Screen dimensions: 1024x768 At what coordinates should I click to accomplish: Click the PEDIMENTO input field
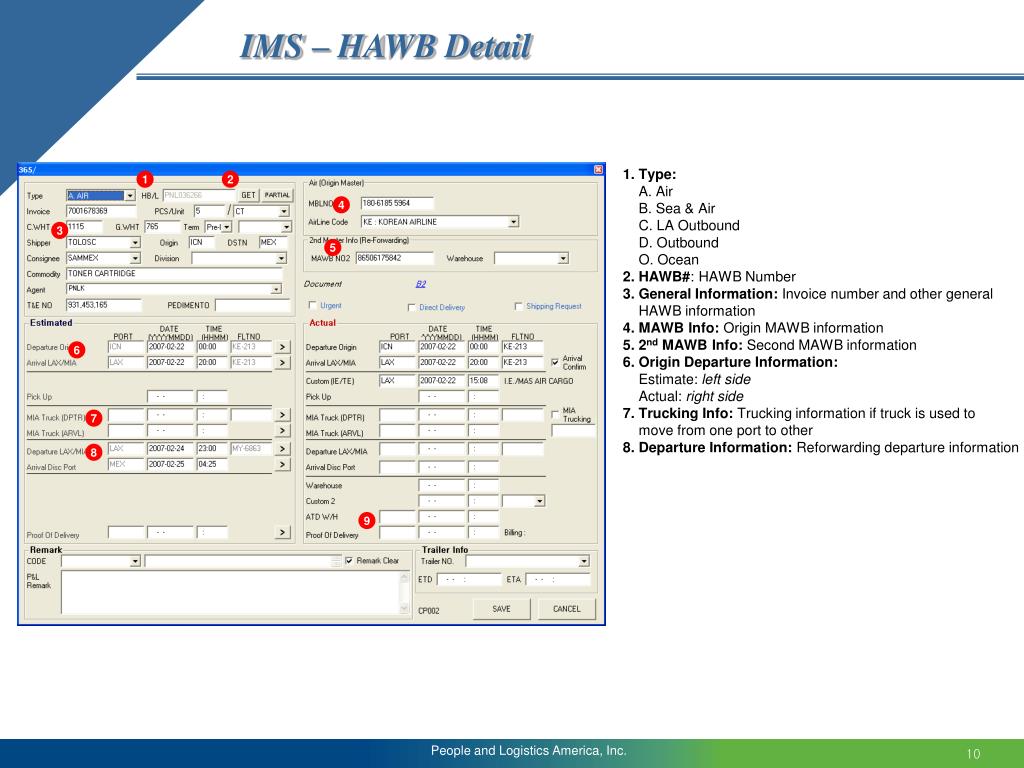click(253, 305)
